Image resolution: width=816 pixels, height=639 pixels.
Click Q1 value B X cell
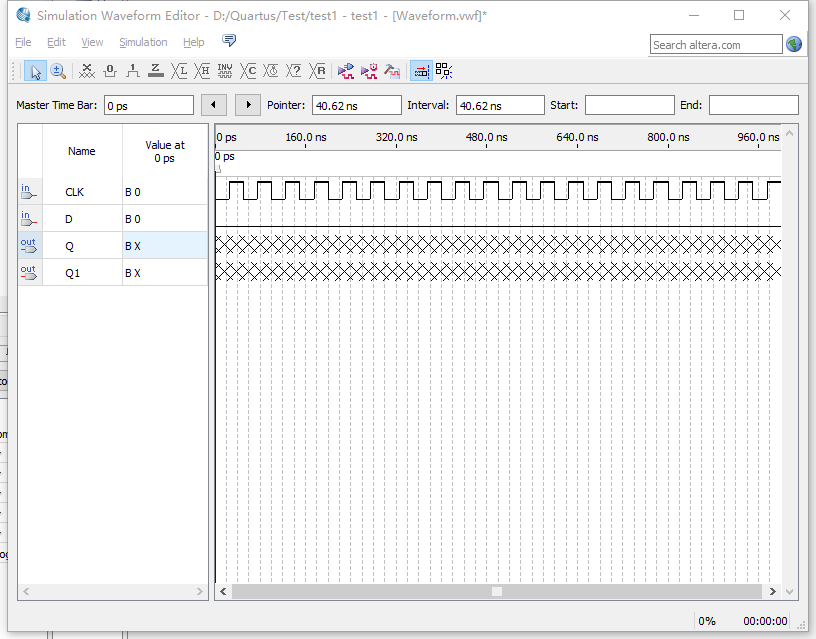point(165,273)
